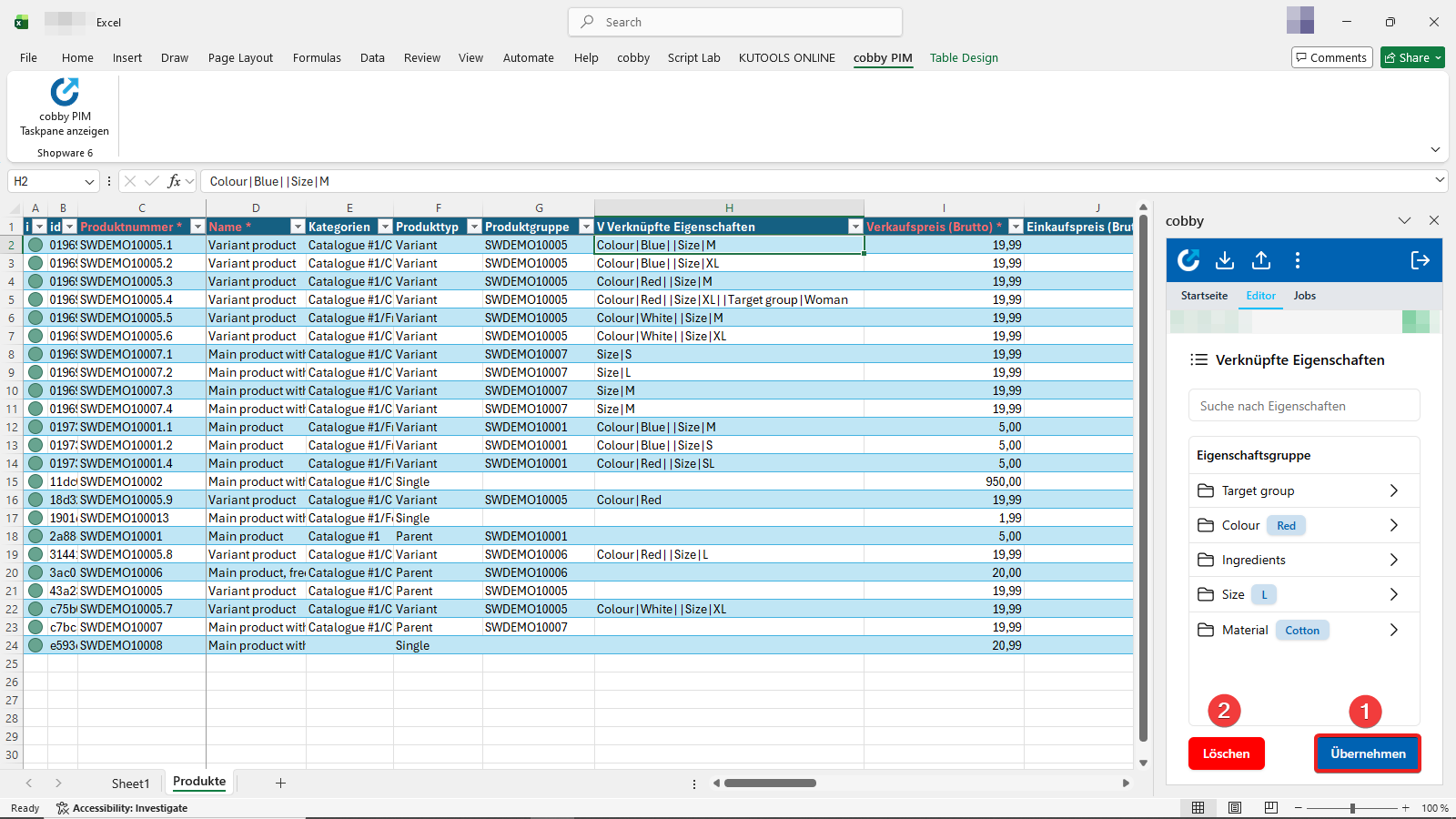The width and height of the screenshot is (1456, 819).
Task: Click the Suche nach Eigenschaften search field
Action: click(1303, 405)
